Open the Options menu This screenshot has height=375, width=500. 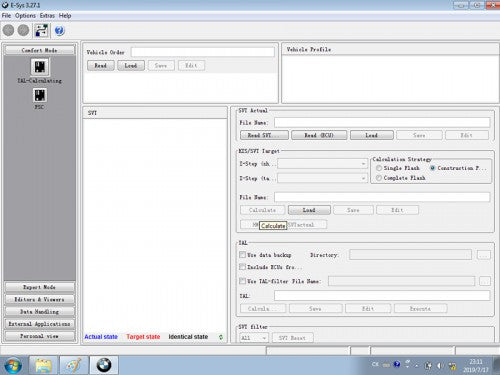(x=25, y=16)
